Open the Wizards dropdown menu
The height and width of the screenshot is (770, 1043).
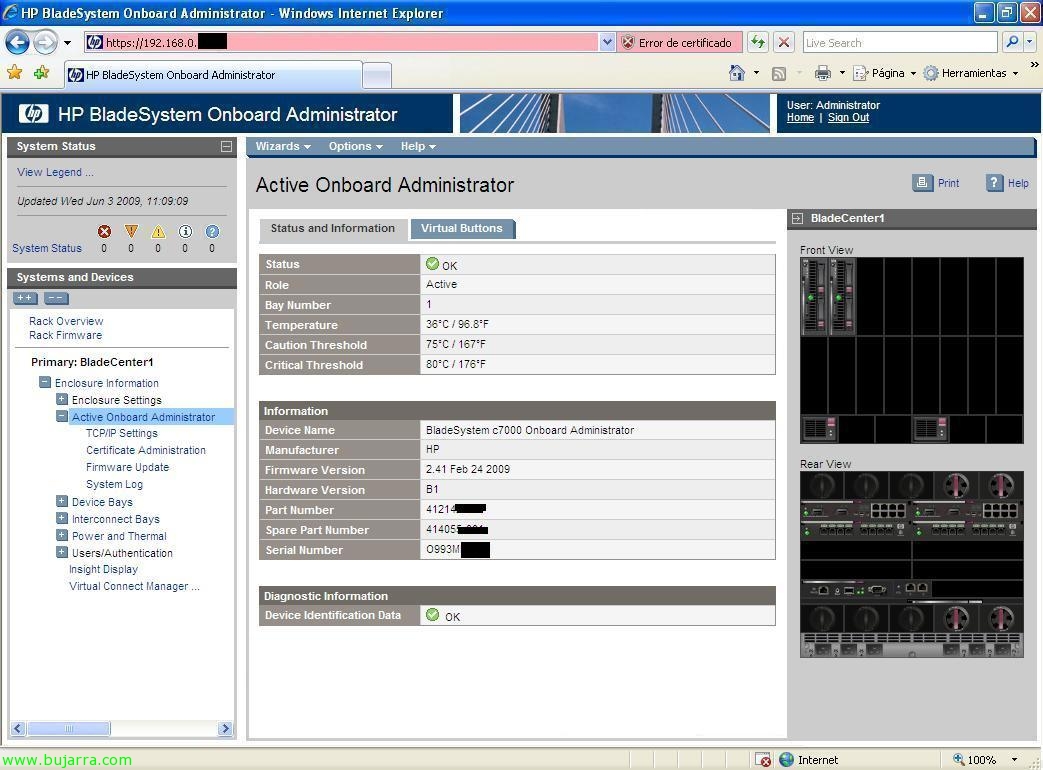(x=282, y=146)
